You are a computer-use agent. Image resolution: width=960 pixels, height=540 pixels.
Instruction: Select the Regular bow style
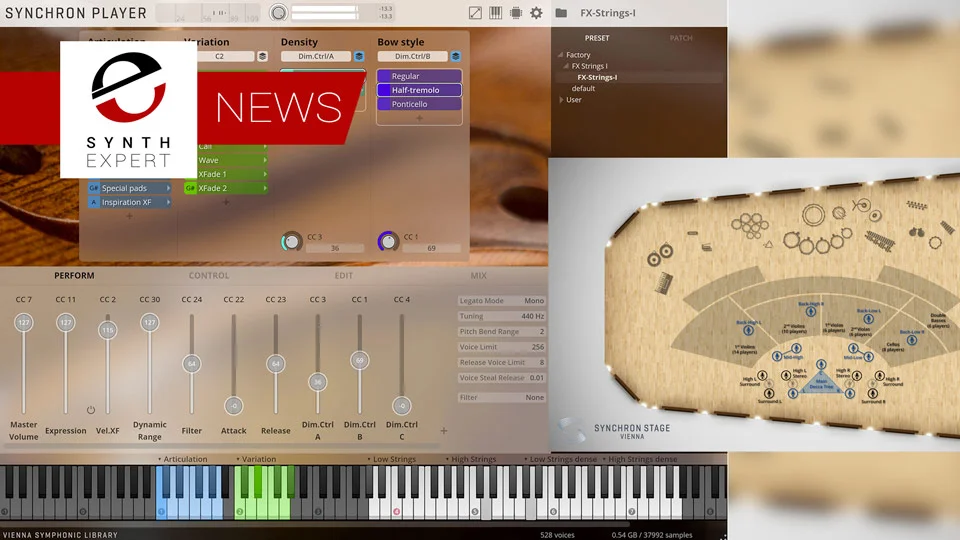(419, 76)
